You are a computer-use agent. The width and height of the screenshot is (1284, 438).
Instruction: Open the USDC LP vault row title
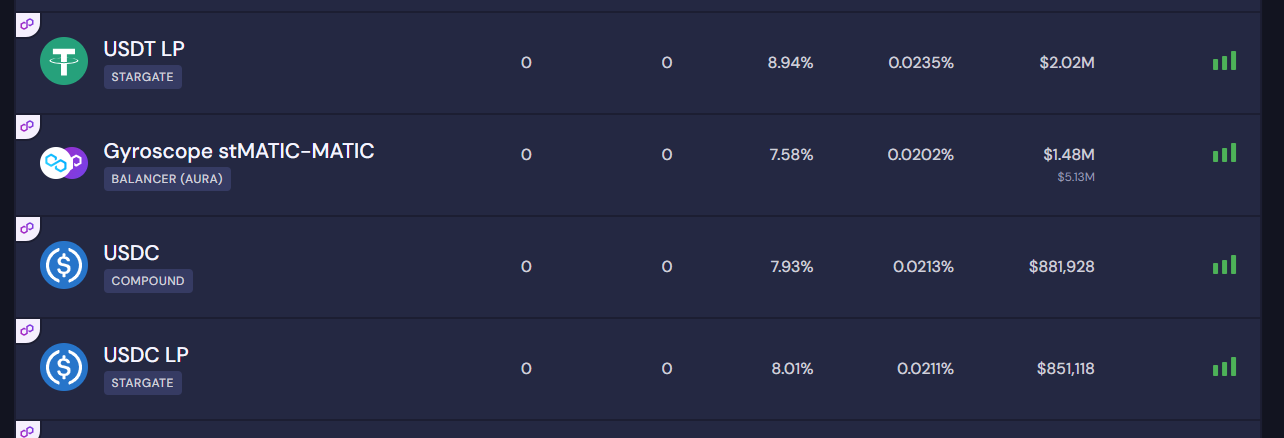pos(146,355)
